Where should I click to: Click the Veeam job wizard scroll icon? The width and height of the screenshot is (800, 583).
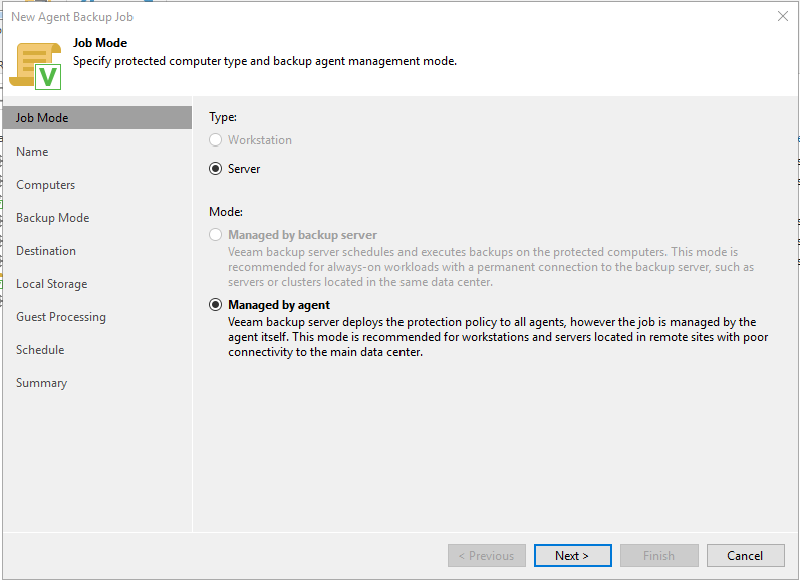pos(35,66)
